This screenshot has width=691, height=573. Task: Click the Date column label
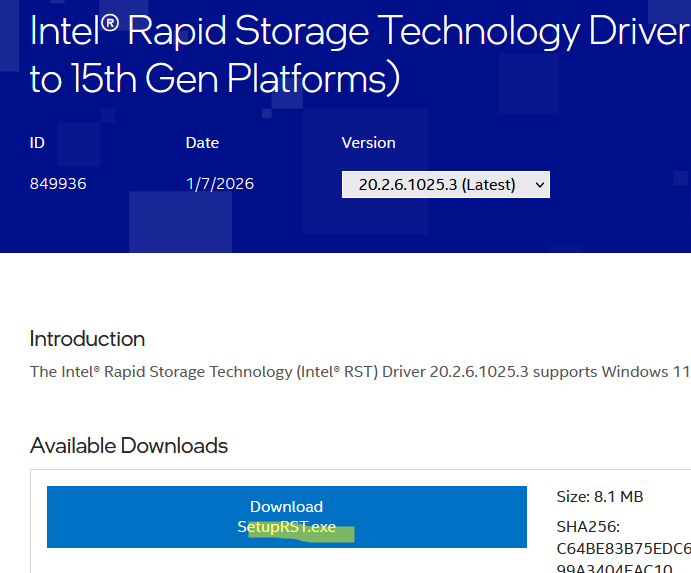point(202,143)
